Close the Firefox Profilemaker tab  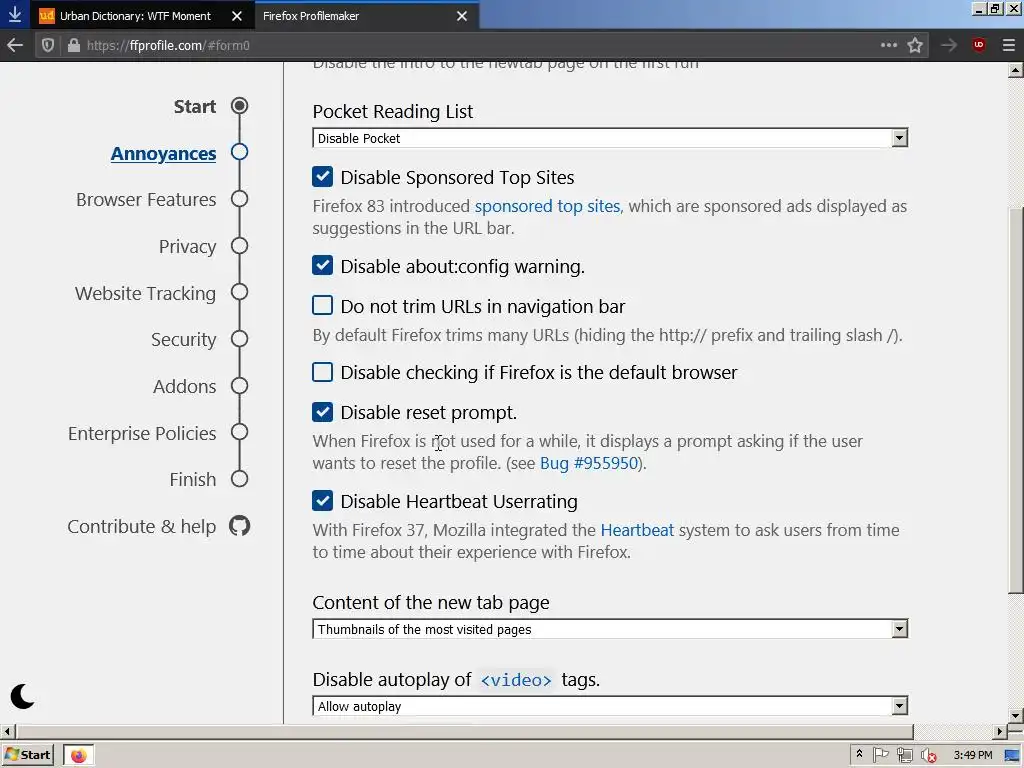(462, 16)
